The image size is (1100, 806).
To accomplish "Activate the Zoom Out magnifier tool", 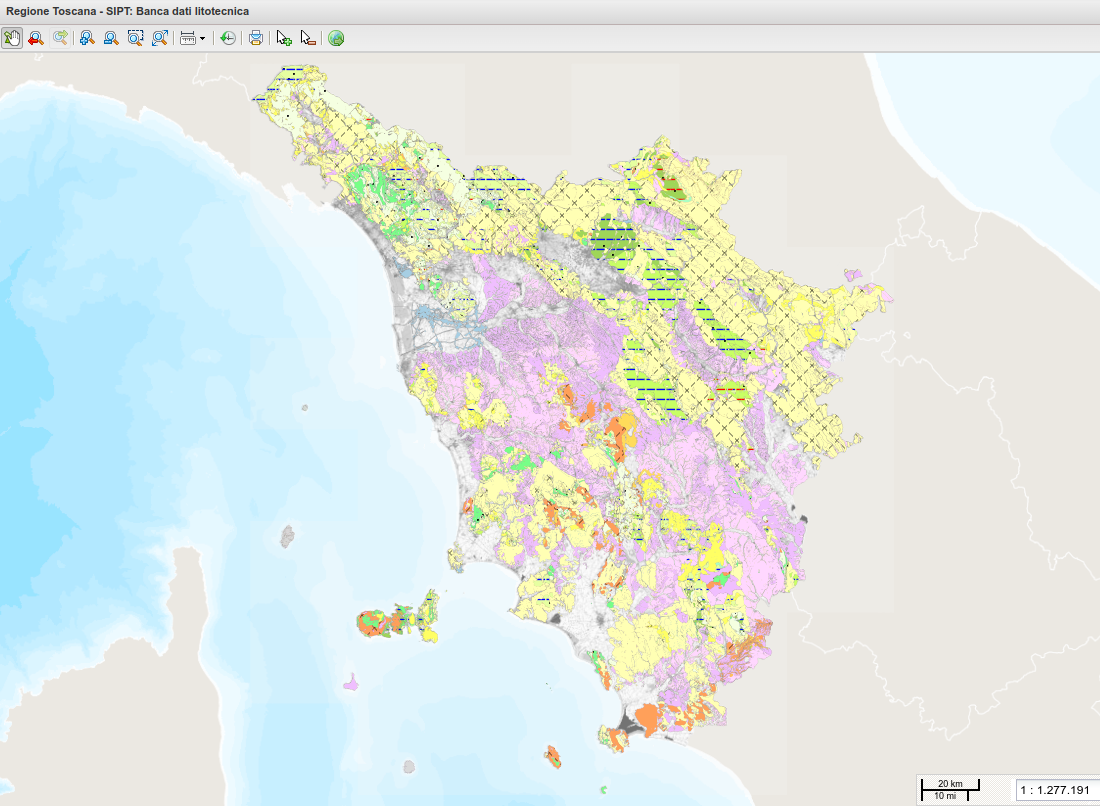I will [111, 38].
